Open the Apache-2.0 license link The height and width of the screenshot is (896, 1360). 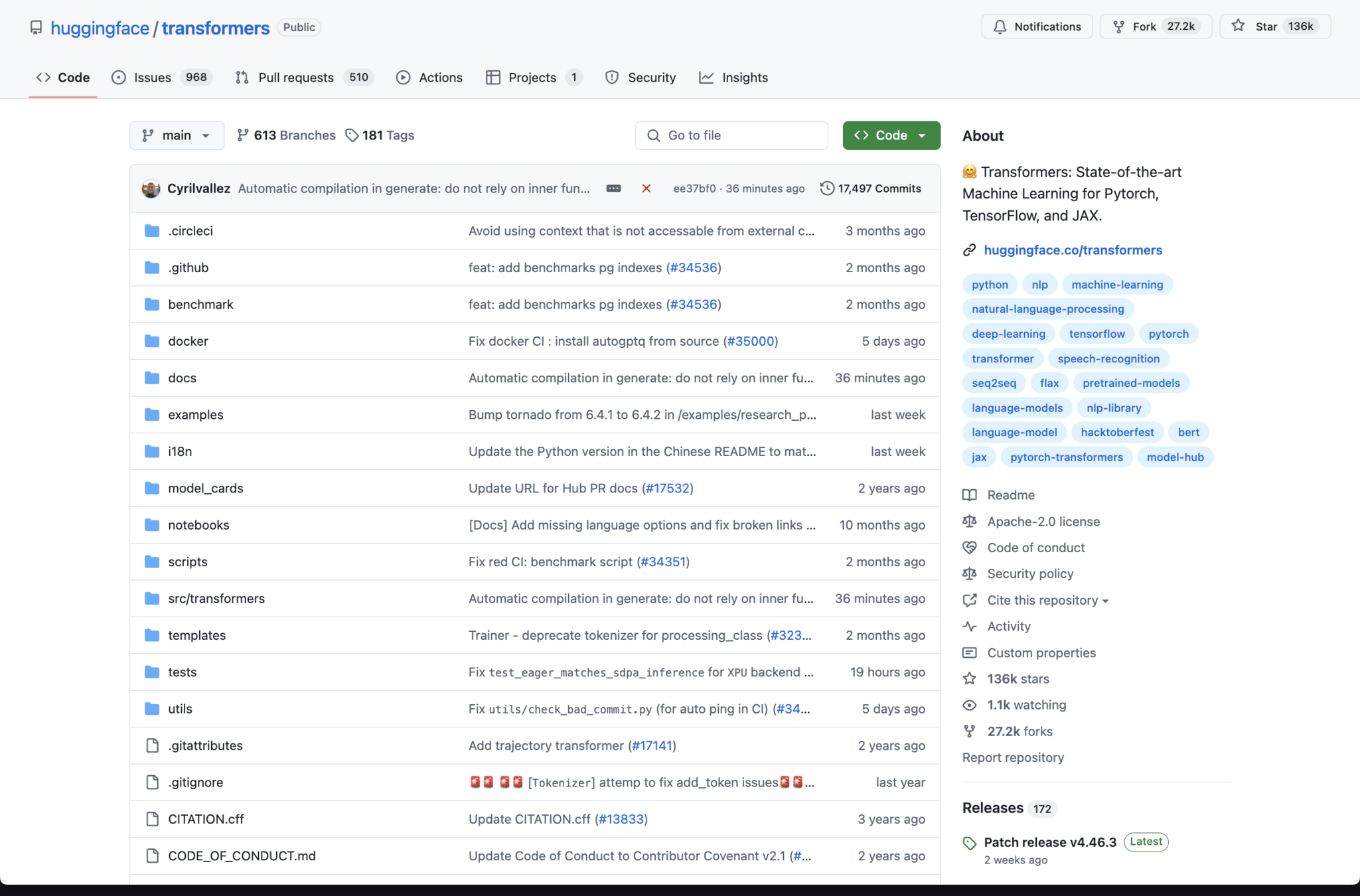(x=1043, y=522)
